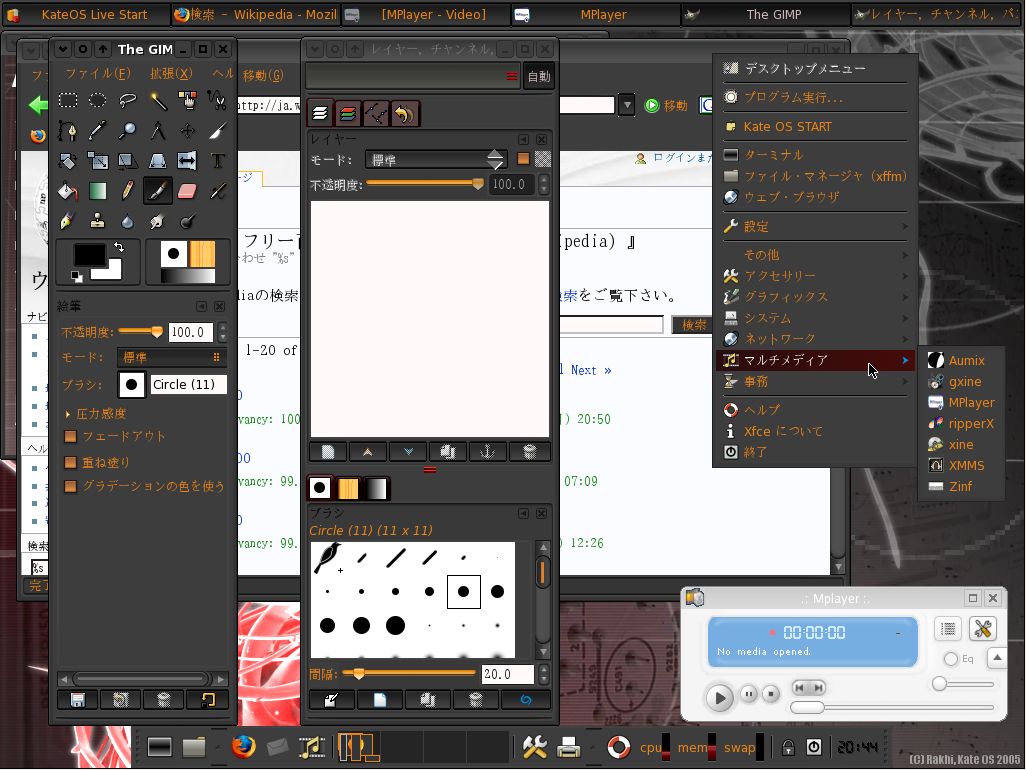This screenshot has height=770, width=1026.
Task: Activate the Paths tool
Action: tap(68, 130)
